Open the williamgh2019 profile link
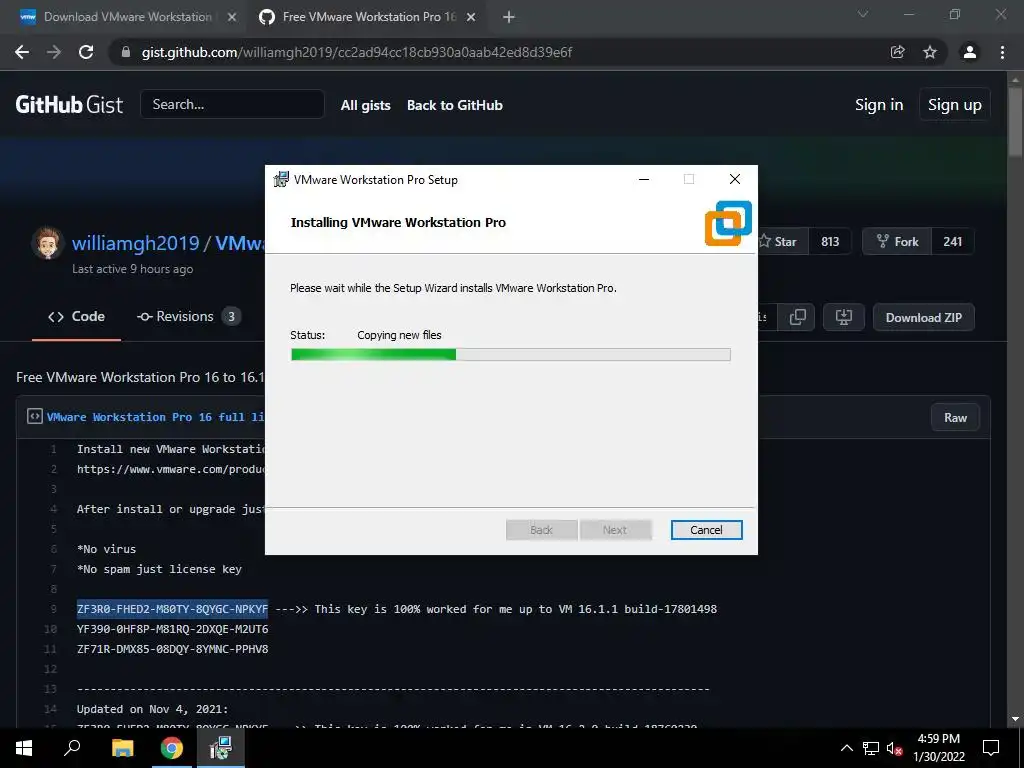The height and width of the screenshot is (768, 1024). 135,243
